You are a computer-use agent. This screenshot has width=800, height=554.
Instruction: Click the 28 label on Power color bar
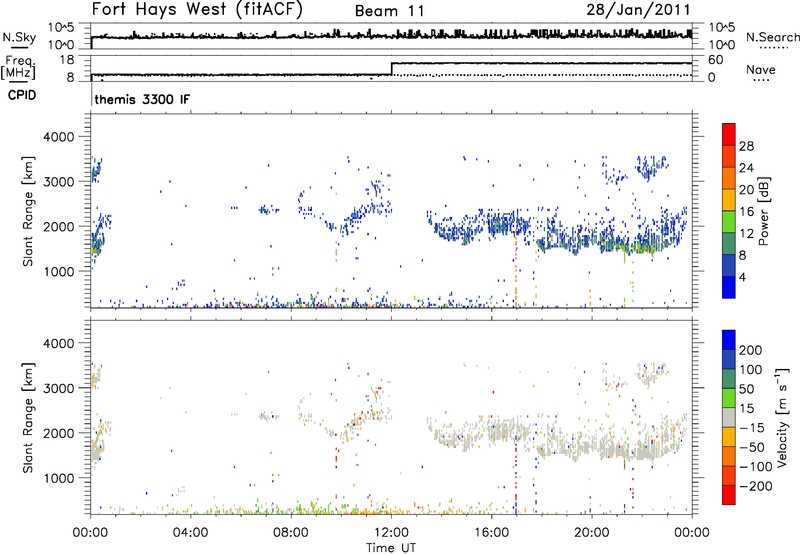pos(746,146)
